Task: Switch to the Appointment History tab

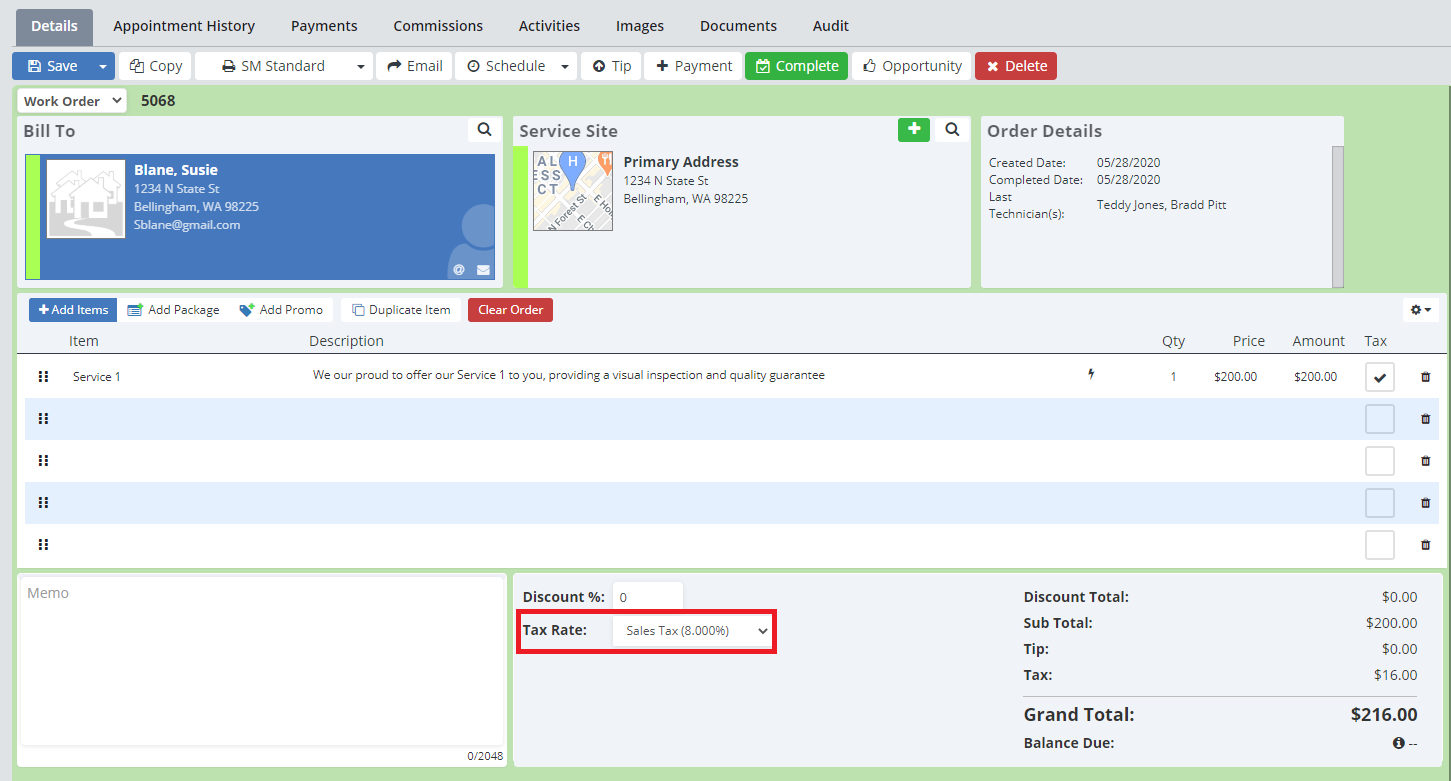Action: [x=184, y=26]
